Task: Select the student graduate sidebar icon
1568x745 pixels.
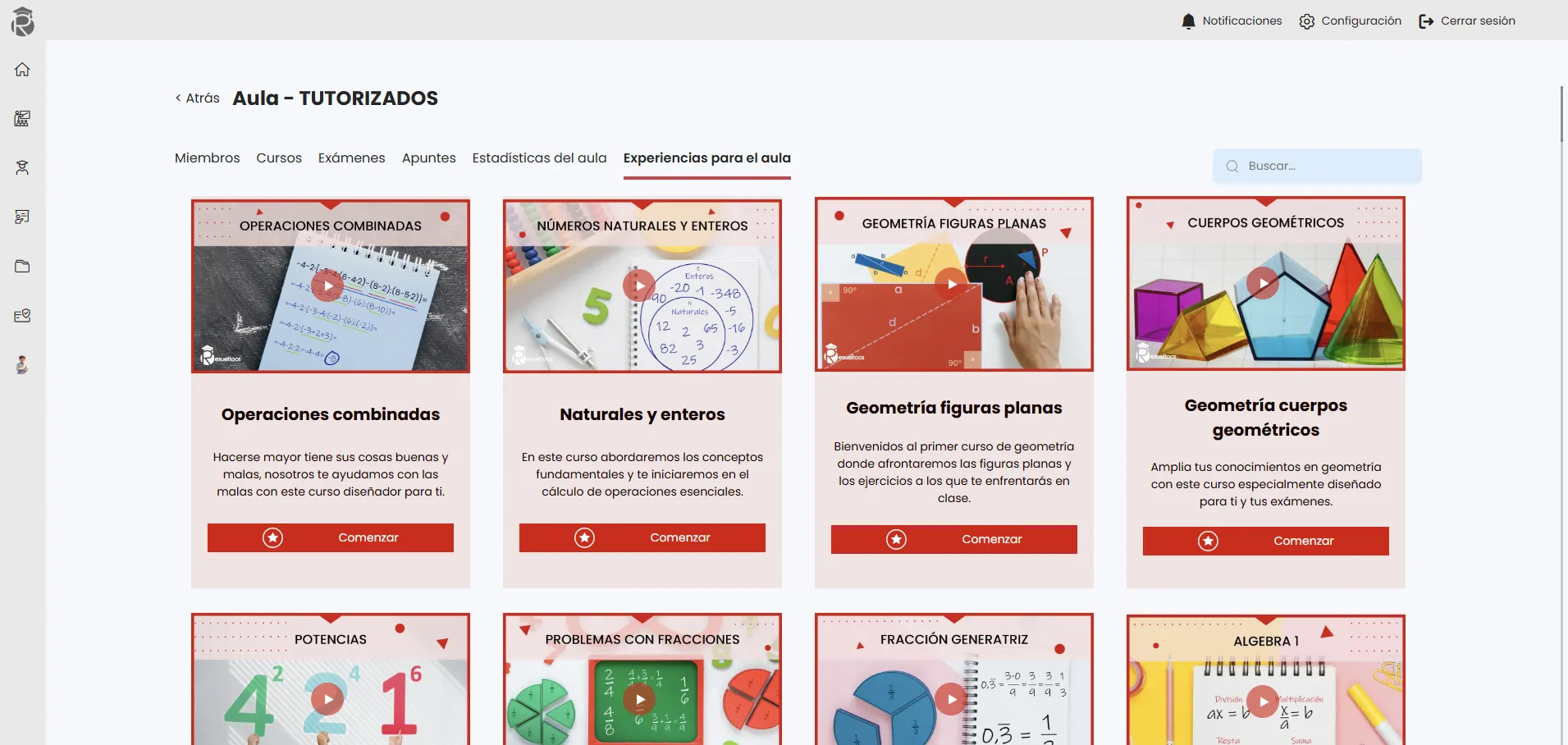Action: [x=22, y=168]
